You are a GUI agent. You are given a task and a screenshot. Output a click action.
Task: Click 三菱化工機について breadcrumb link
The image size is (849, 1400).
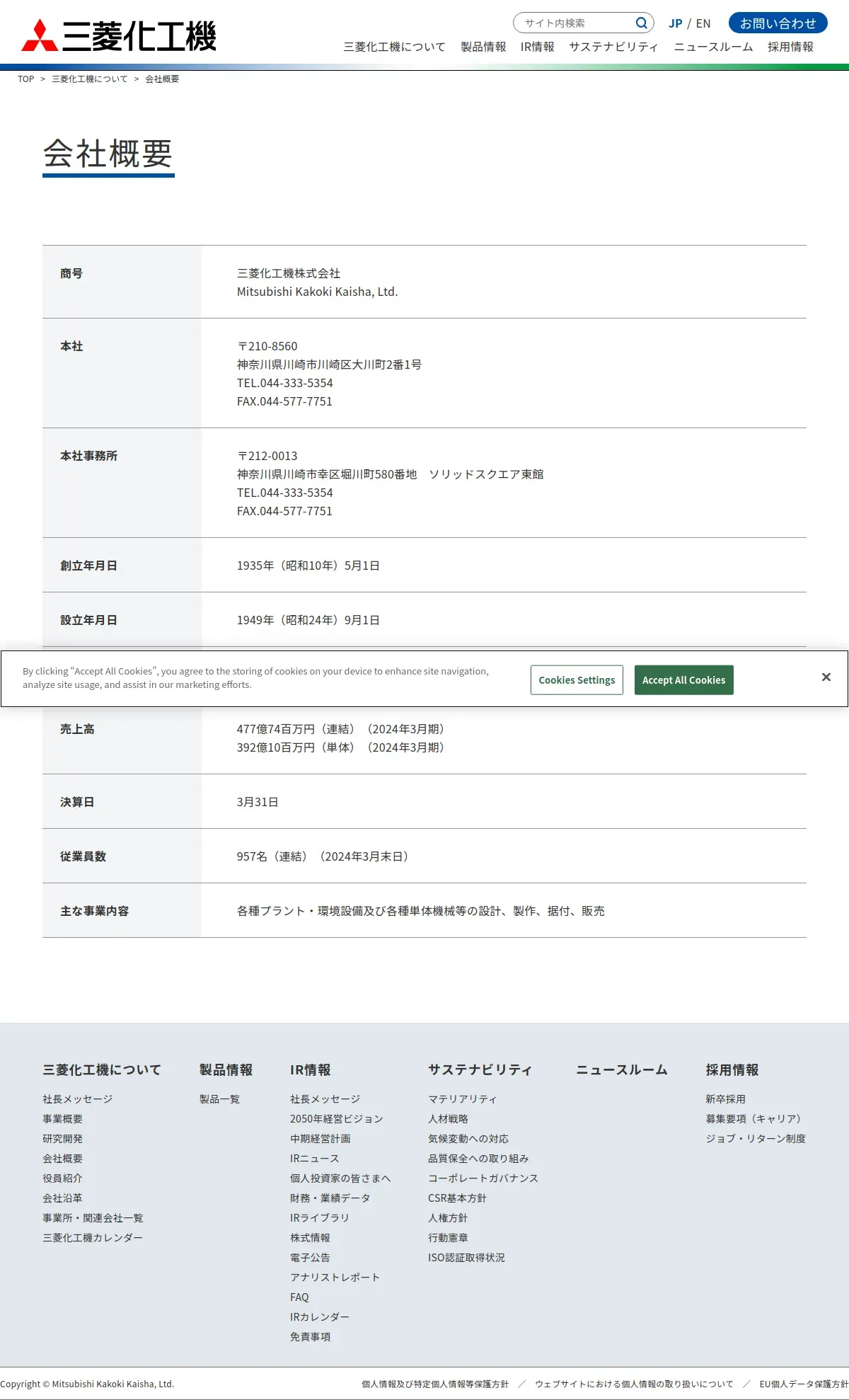point(90,79)
